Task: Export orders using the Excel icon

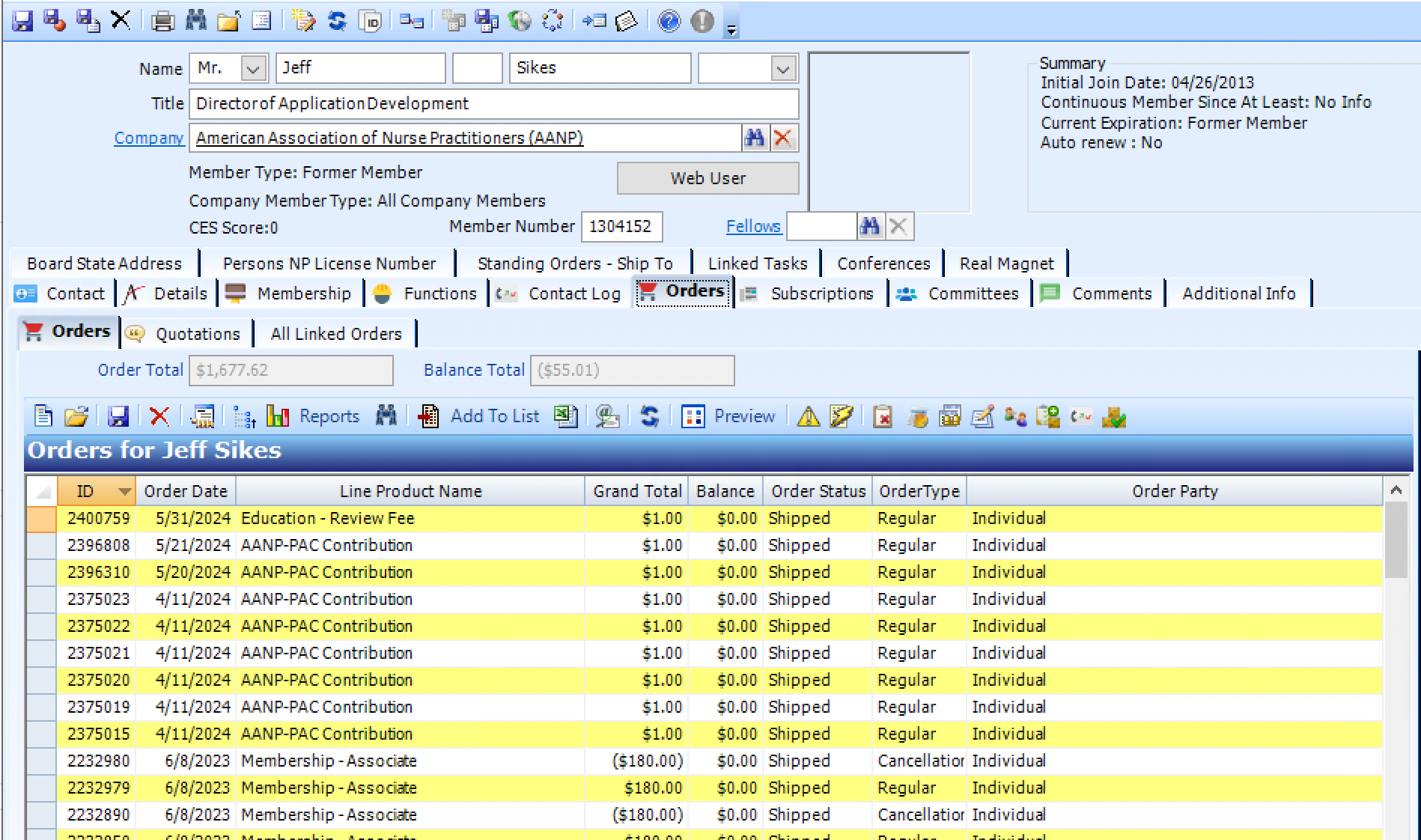Action: click(x=565, y=416)
